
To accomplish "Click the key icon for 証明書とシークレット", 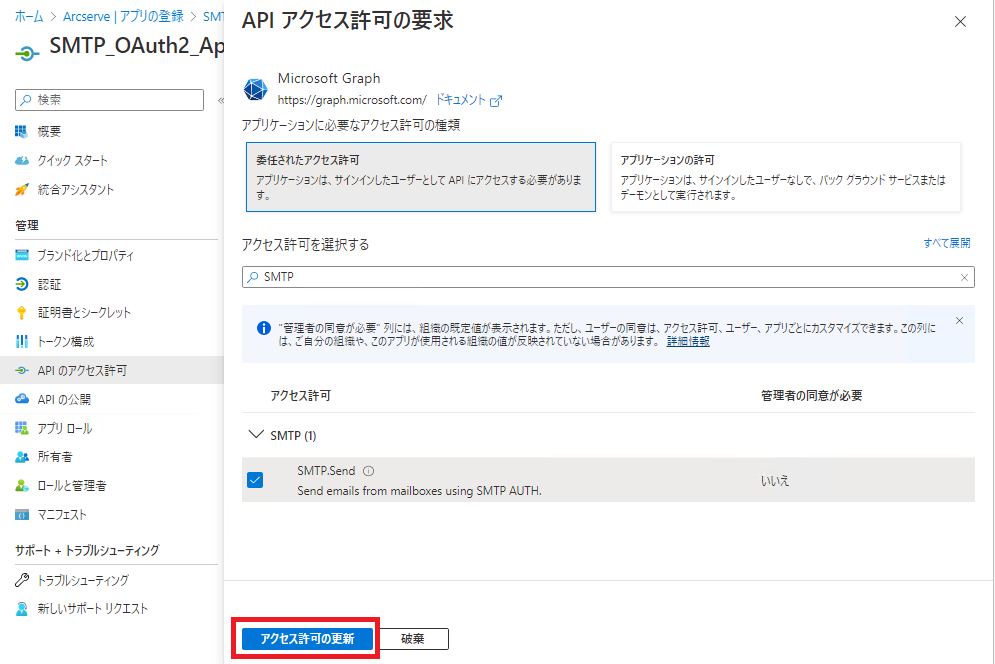I will [x=22, y=312].
